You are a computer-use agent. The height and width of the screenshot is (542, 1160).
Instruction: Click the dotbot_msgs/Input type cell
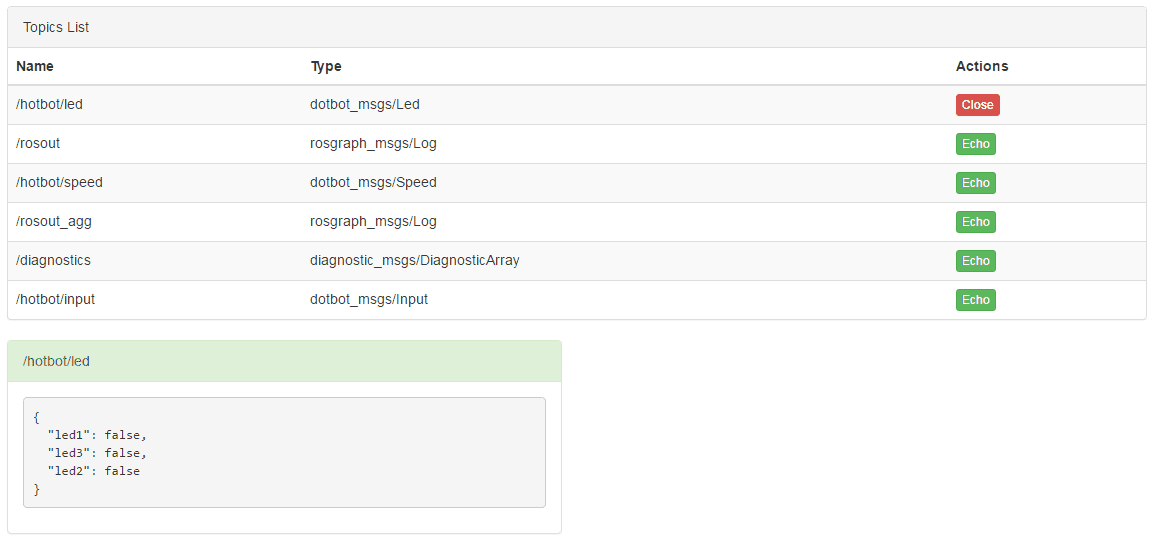[369, 299]
